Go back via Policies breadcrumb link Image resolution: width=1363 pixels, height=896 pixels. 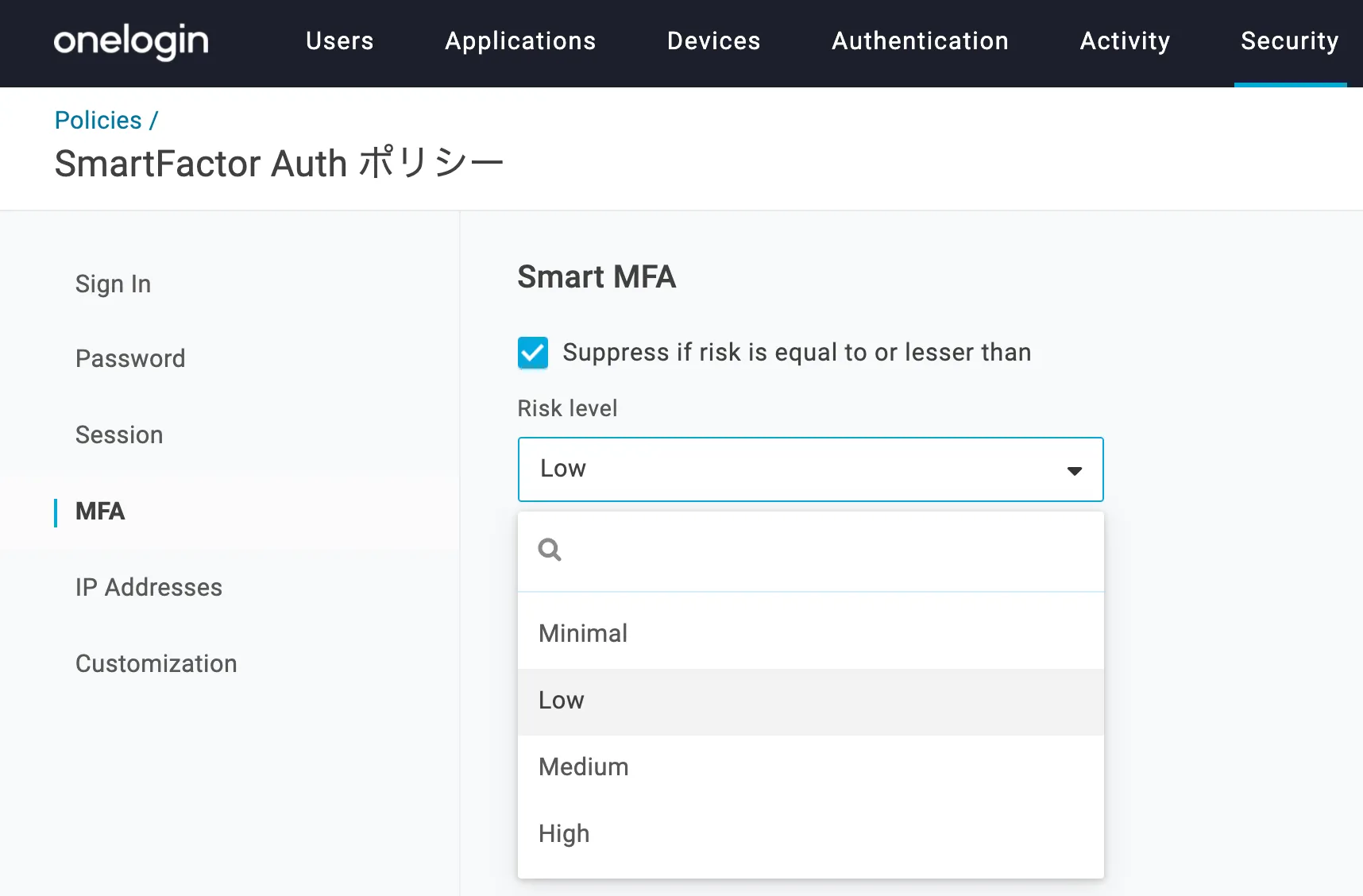coord(98,120)
